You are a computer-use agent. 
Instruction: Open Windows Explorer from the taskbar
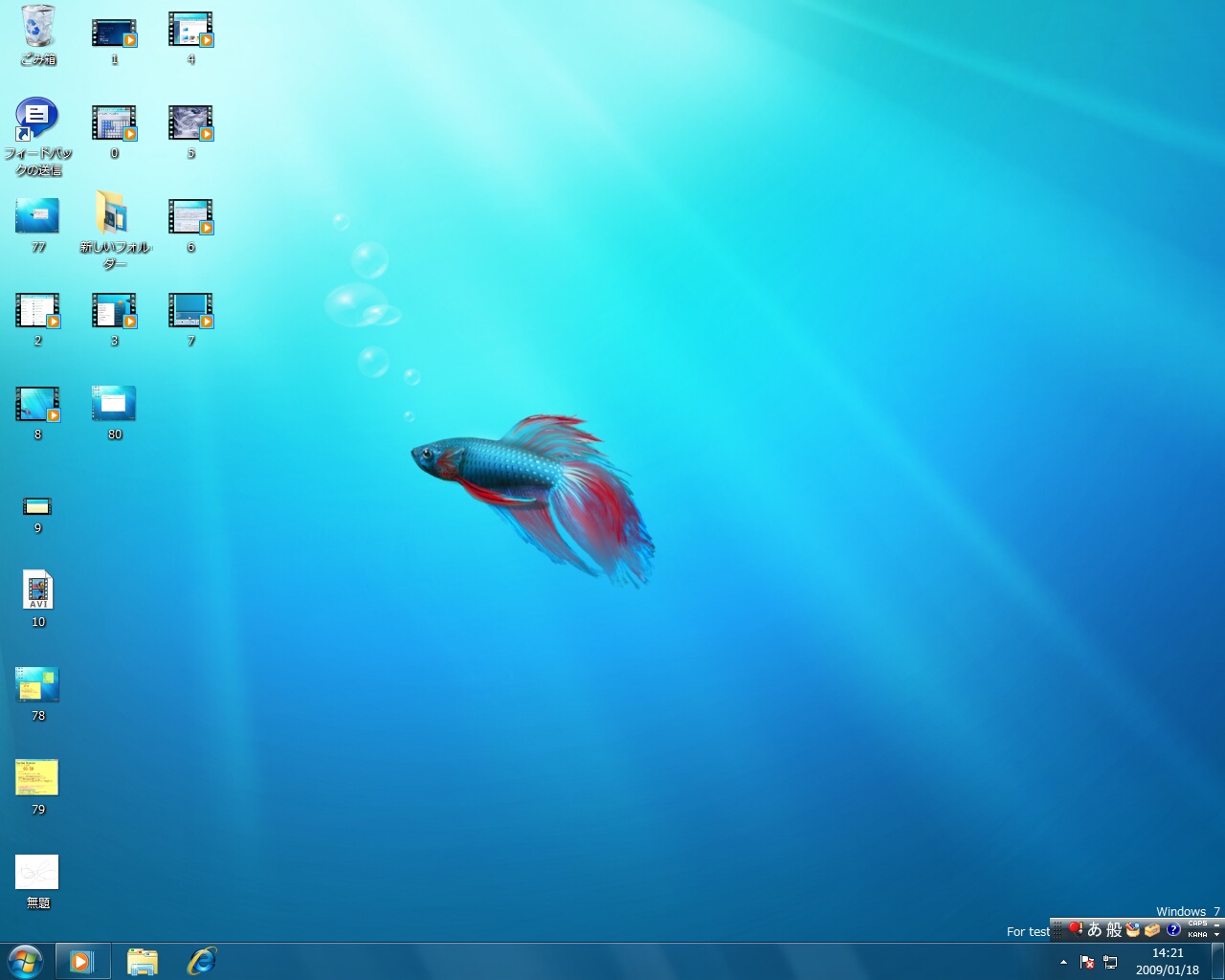tap(143, 961)
